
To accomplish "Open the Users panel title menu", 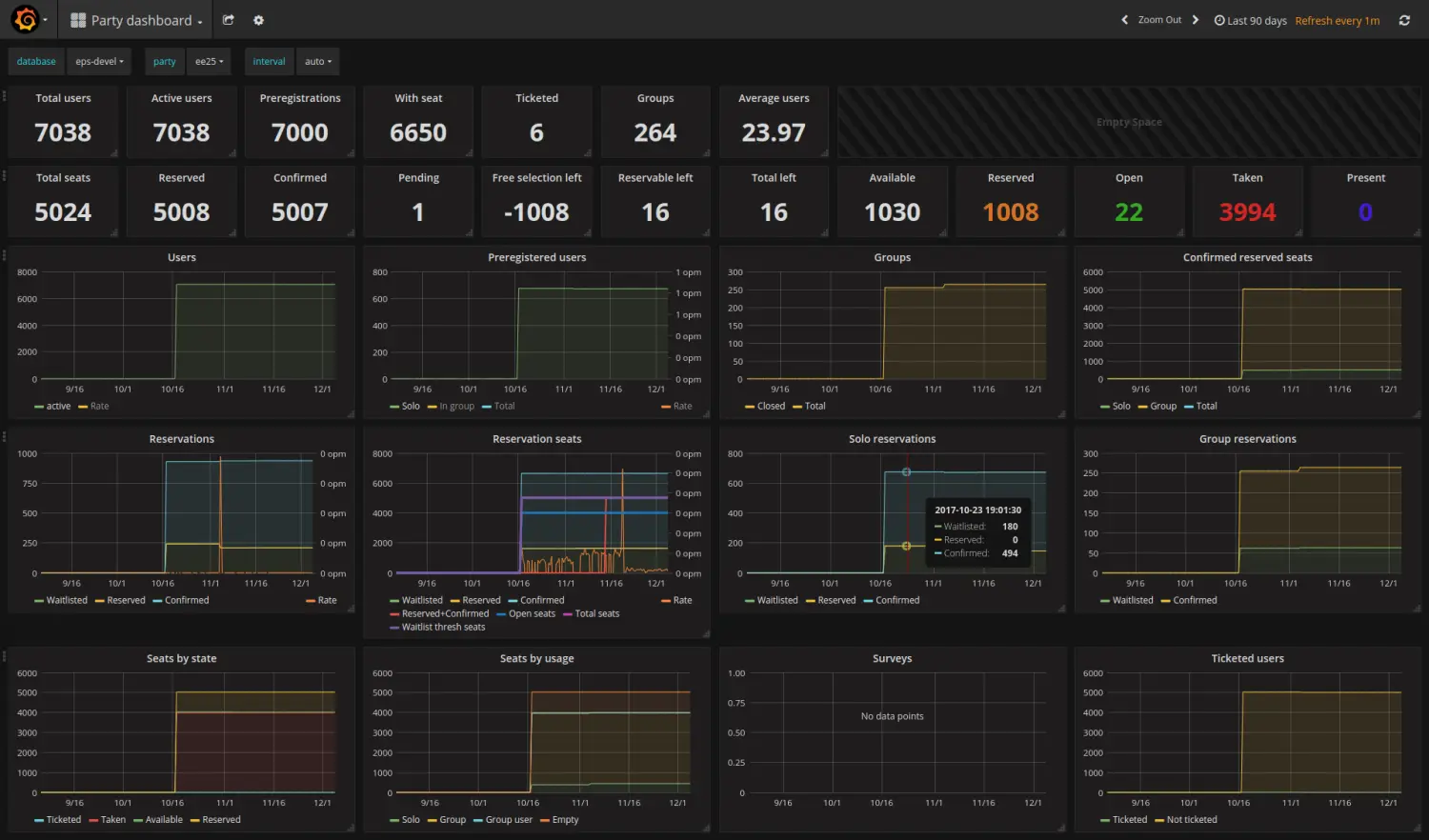I will tap(182, 257).
